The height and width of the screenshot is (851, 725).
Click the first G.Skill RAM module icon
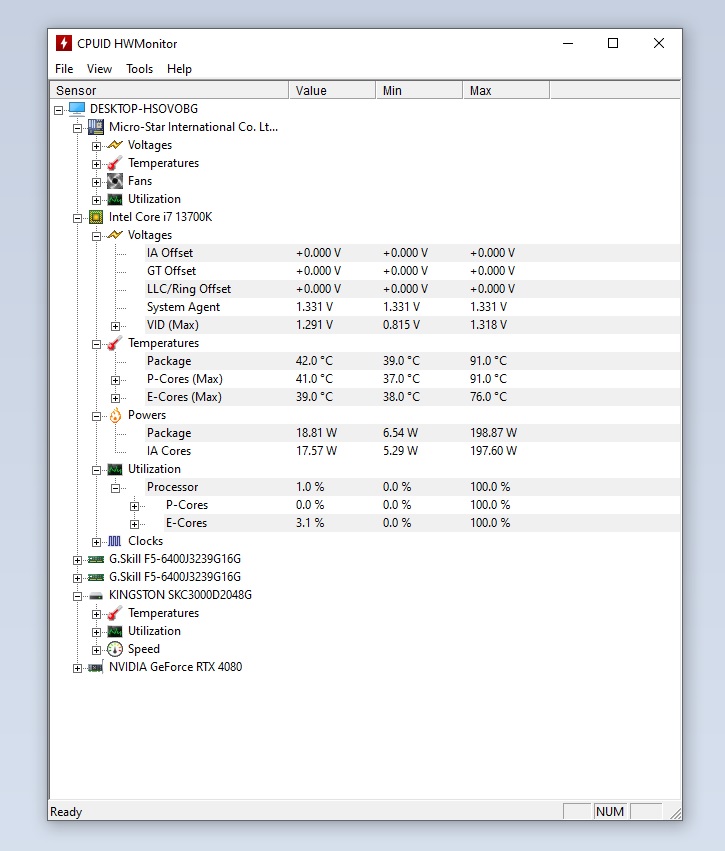[96, 559]
